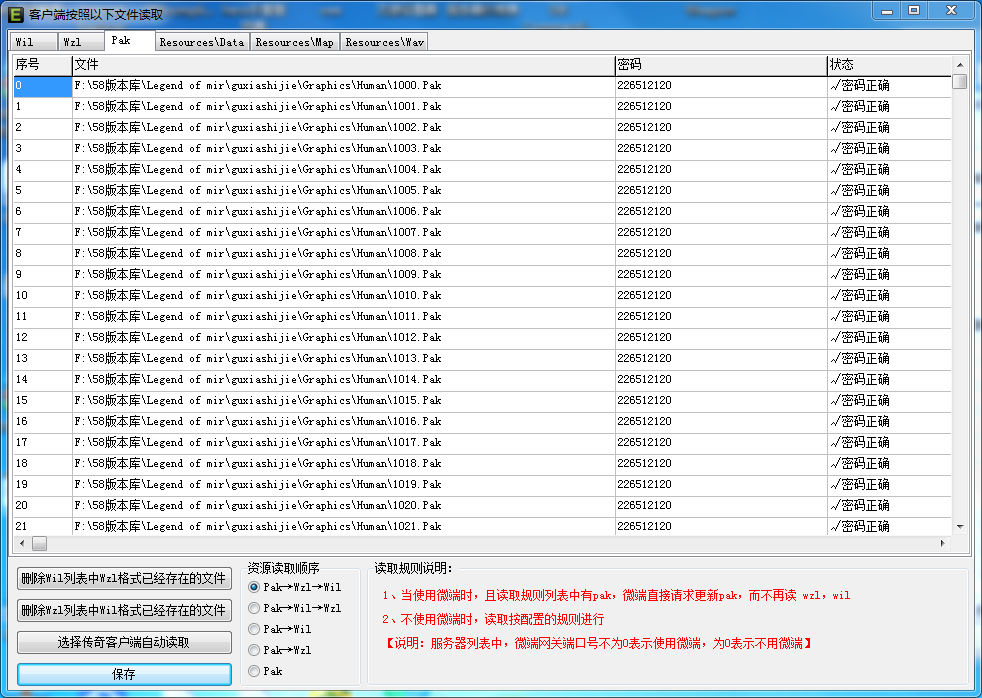This screenshot has width=982, height=698.
Task: Click the 密码 column header
Action: pos(720,64)
